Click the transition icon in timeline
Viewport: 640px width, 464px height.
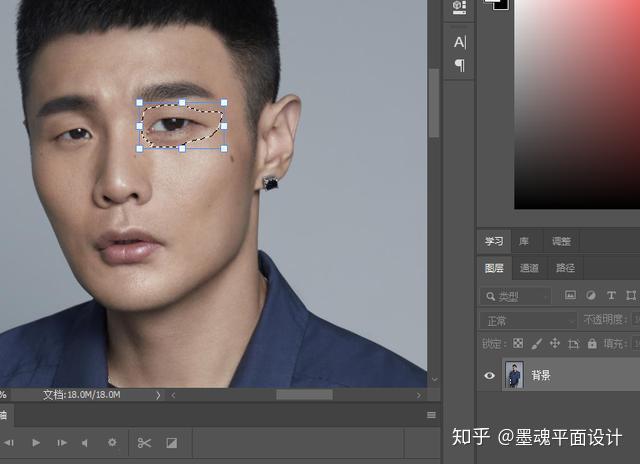(x=172, y=443)
